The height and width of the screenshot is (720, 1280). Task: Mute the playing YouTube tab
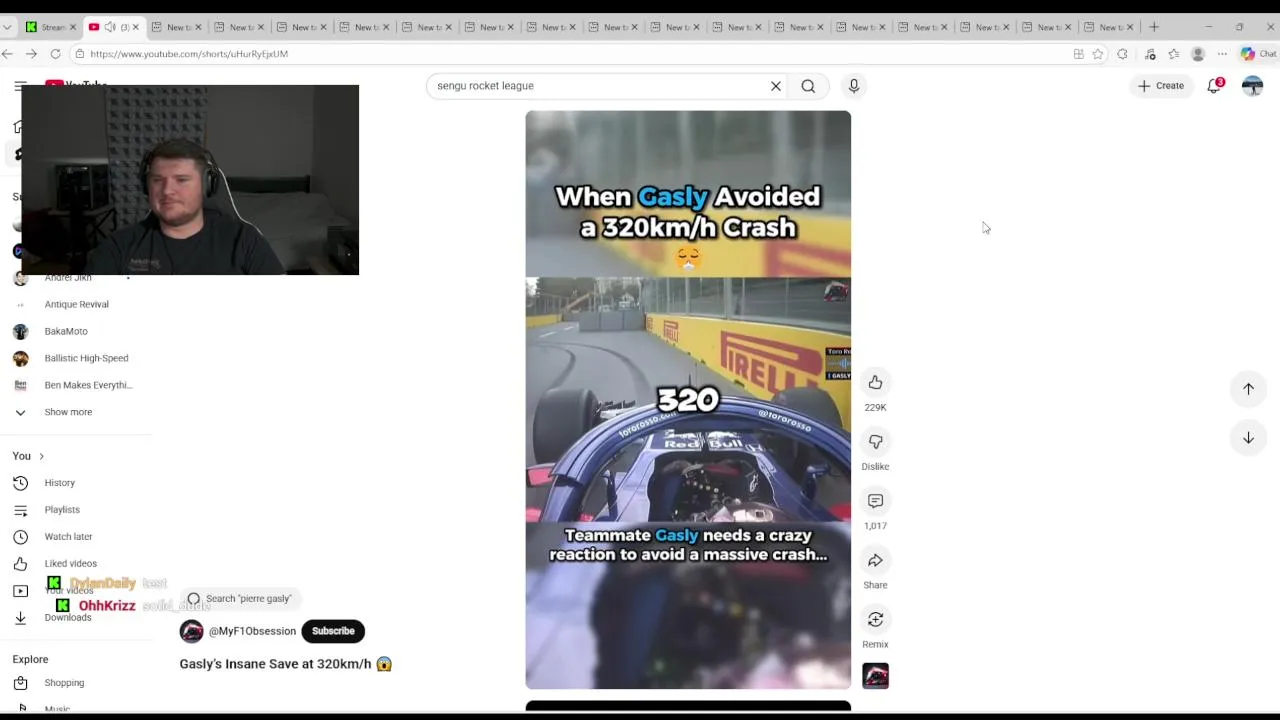110,27
